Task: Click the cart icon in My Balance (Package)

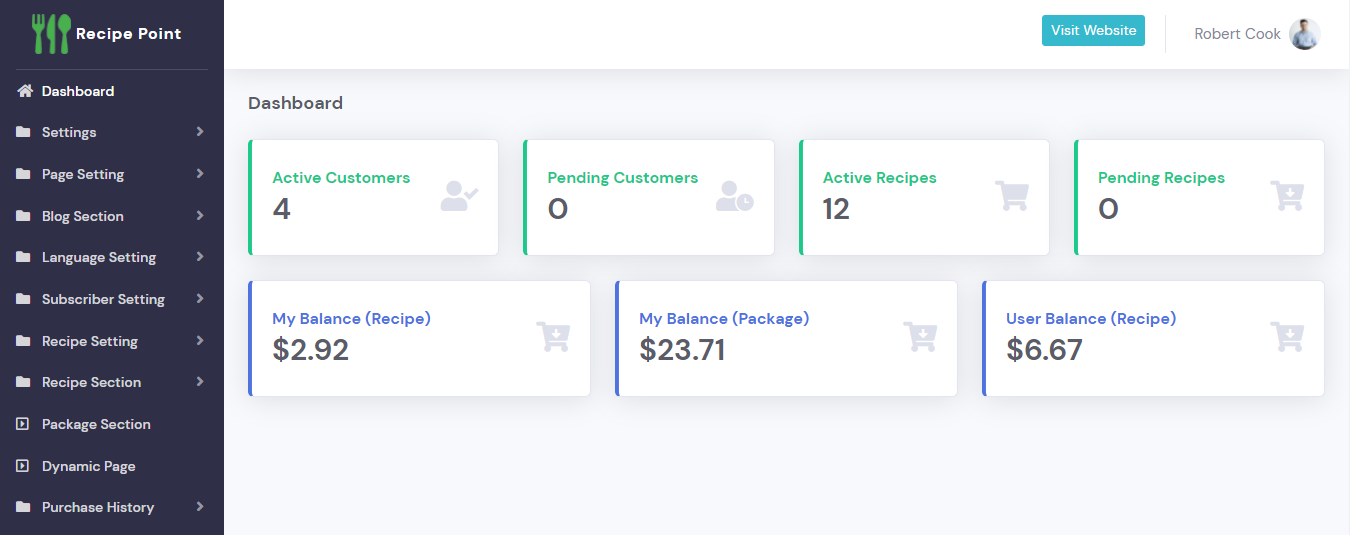Action: coord(919,337)
